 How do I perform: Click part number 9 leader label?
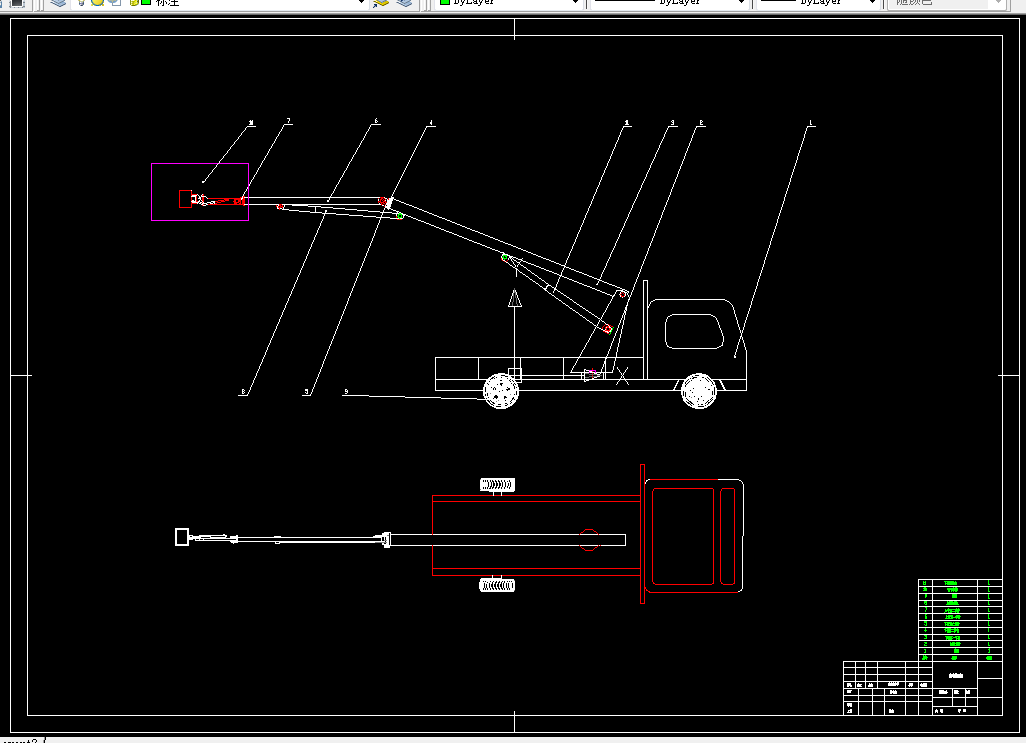346,392
